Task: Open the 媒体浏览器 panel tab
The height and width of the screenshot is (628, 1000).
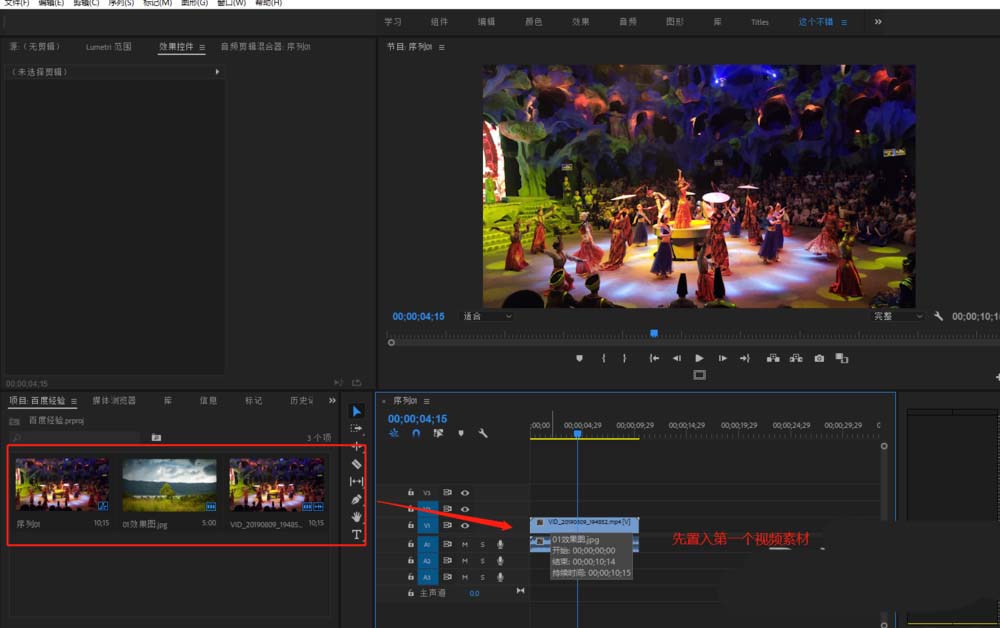Action: (113, 400)
